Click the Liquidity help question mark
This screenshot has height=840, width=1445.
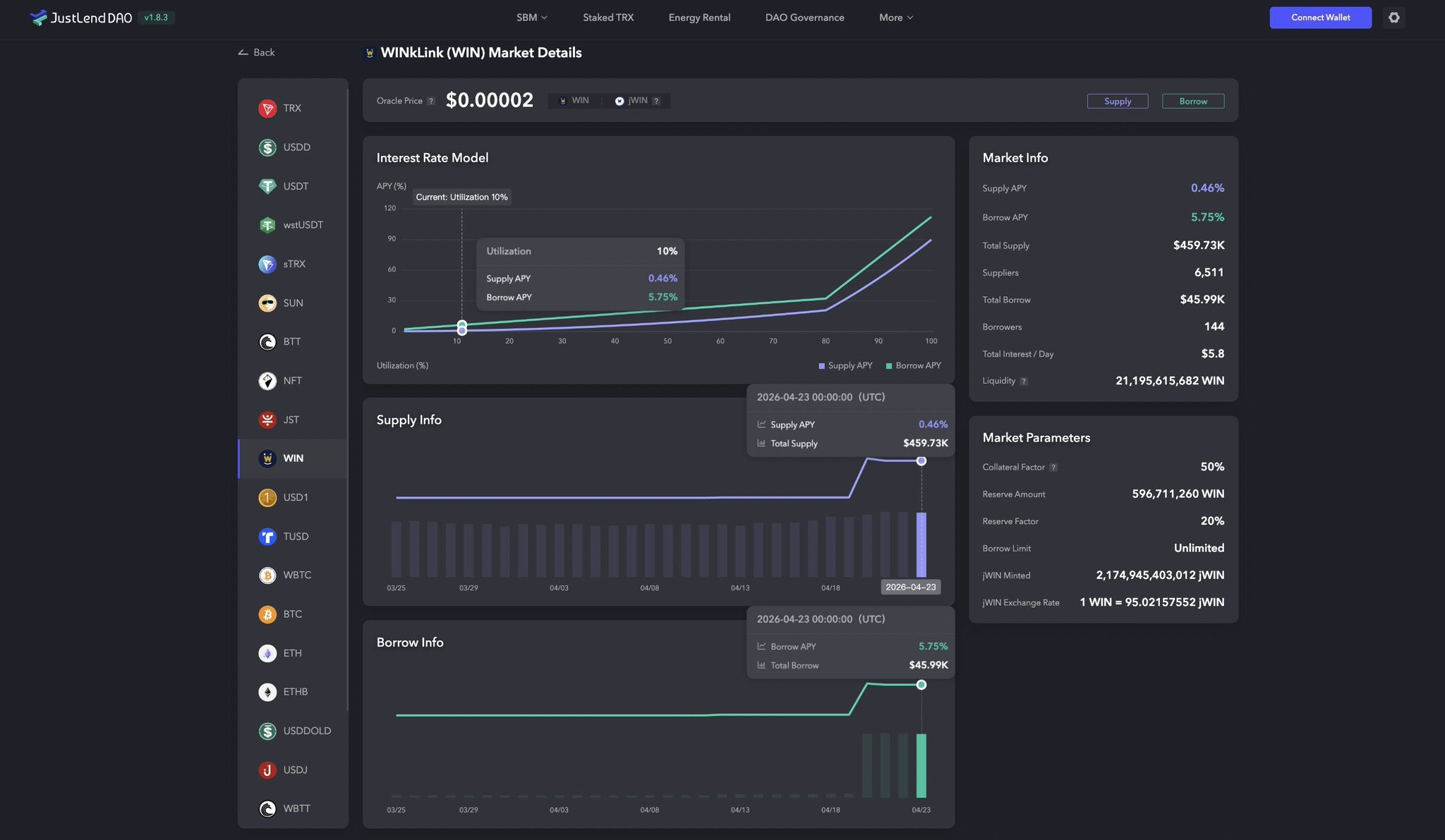click(1024, 382)
